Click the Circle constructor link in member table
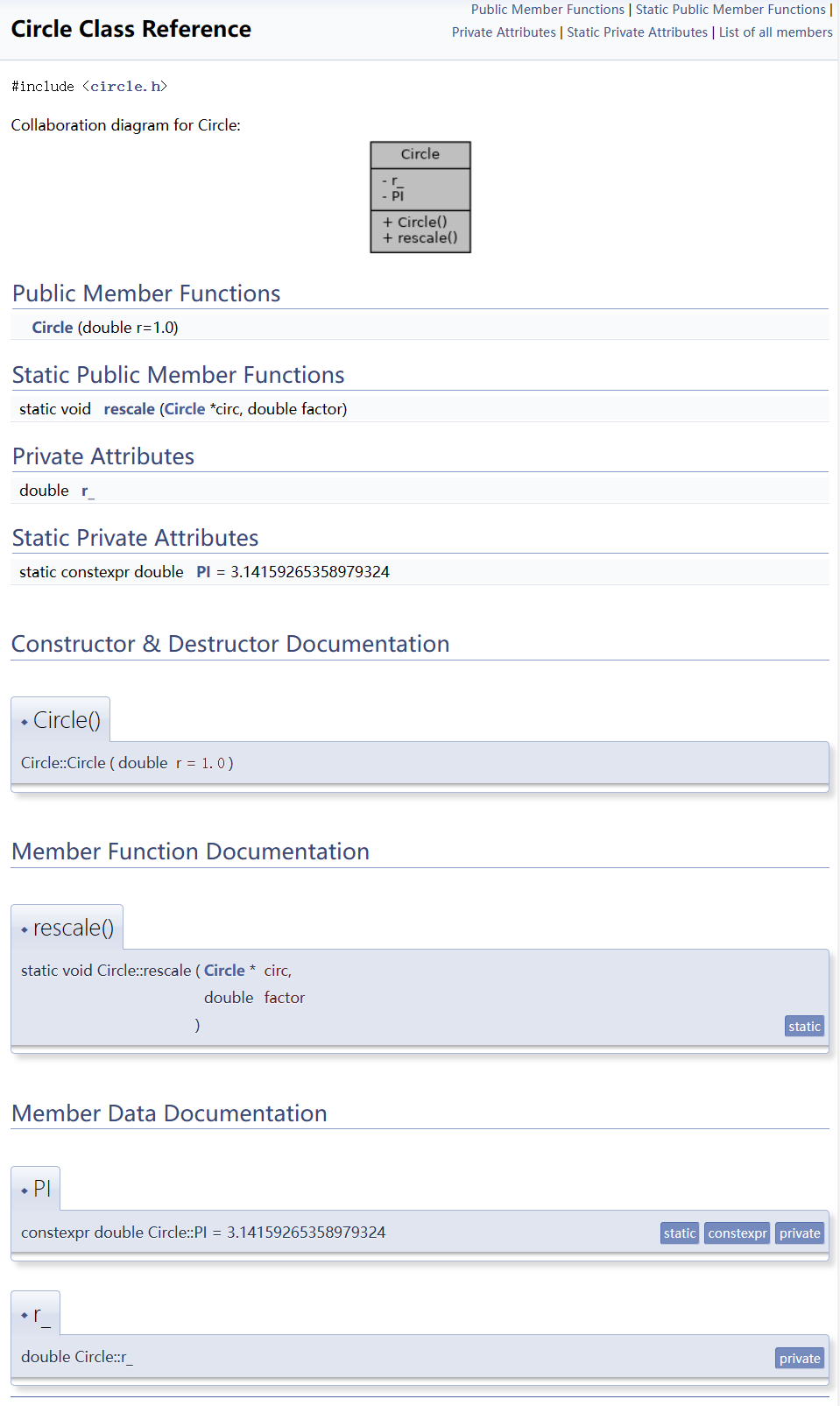 click(53, 328)
